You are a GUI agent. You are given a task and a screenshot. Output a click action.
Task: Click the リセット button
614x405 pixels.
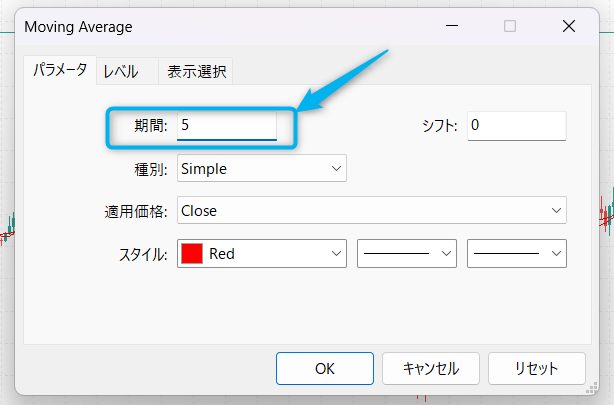pyautogui.click(x=537, y=368)
